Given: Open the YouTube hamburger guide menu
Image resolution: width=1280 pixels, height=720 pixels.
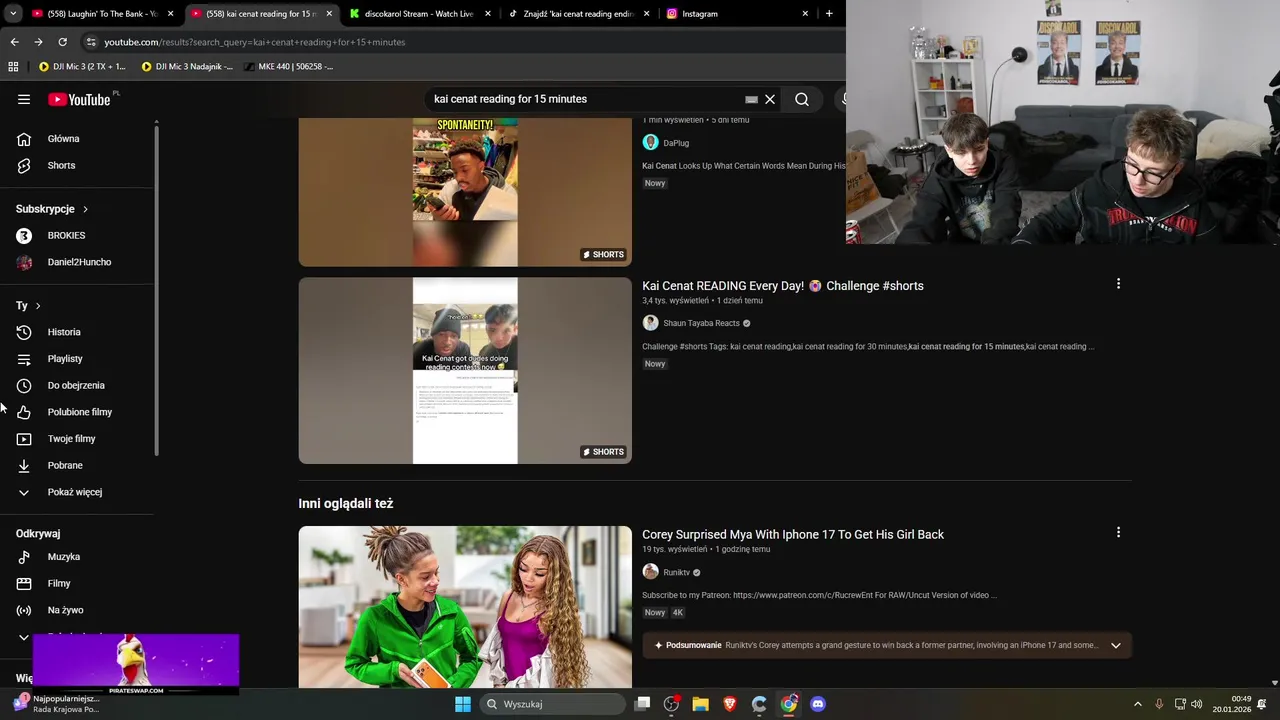Looking at the screenshot, I should (24, 99).
